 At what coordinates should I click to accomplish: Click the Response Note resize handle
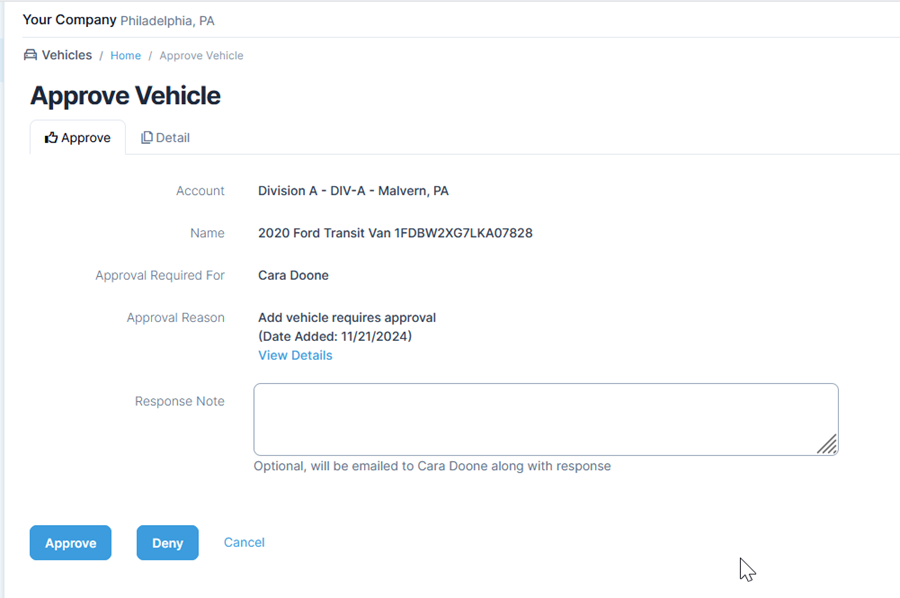point(827,445)
